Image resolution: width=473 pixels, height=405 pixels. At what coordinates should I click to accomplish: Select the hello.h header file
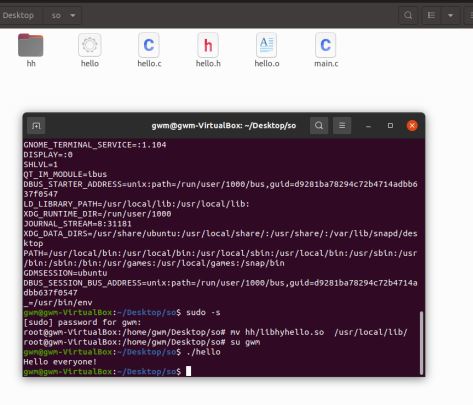point(208,50)
